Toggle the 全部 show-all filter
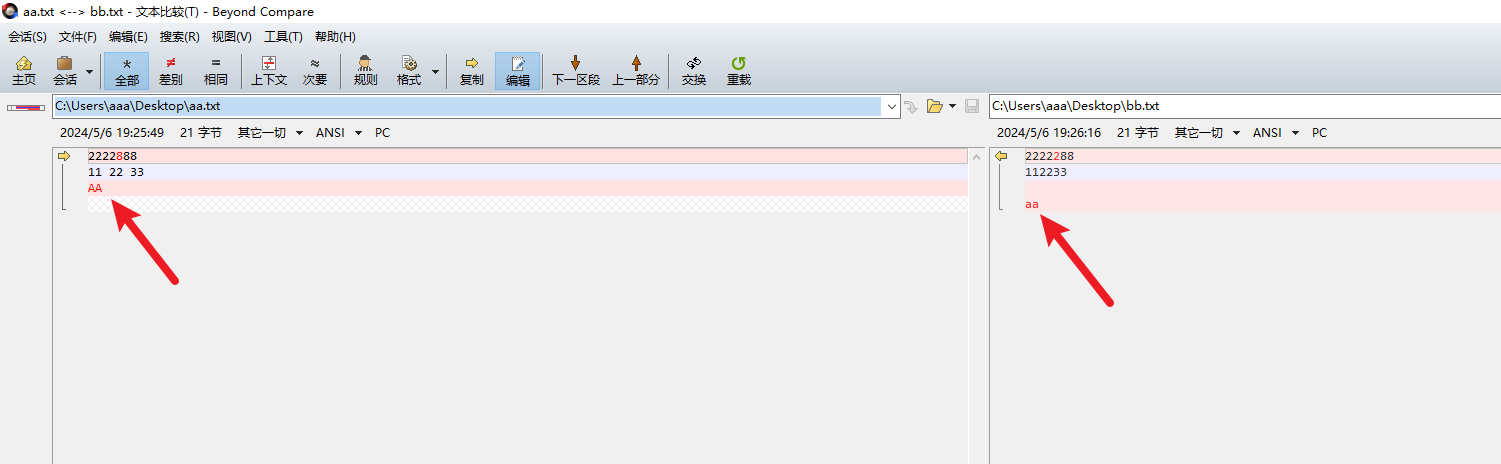This screenshot has height=464, width=1501. 127,71
